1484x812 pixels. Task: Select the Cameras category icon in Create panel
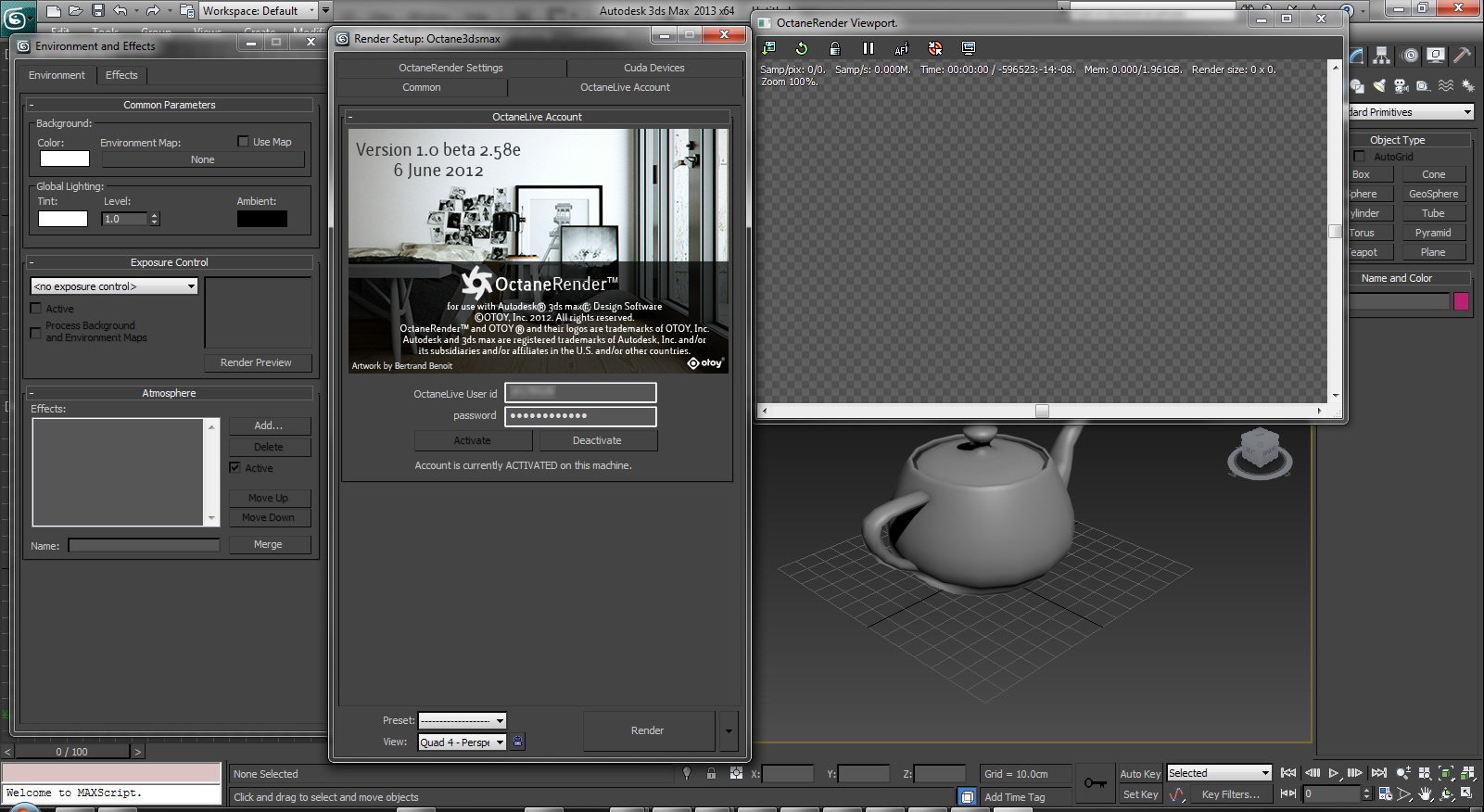click(1401, 85)
